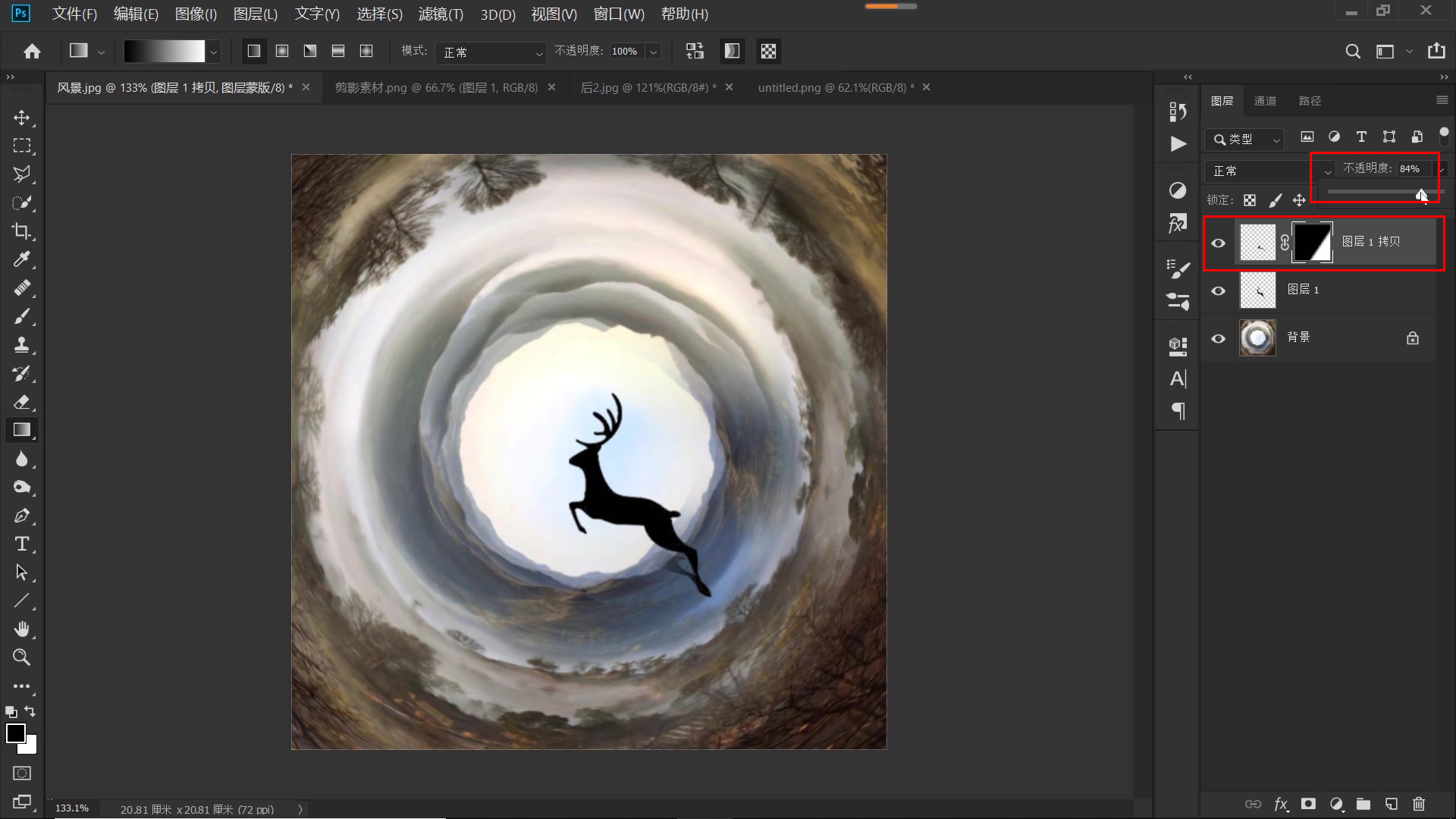The height and width of the screenshot is (819, 1456).
Task: Select the Horizontal Type tool
Action: [21, 544]
